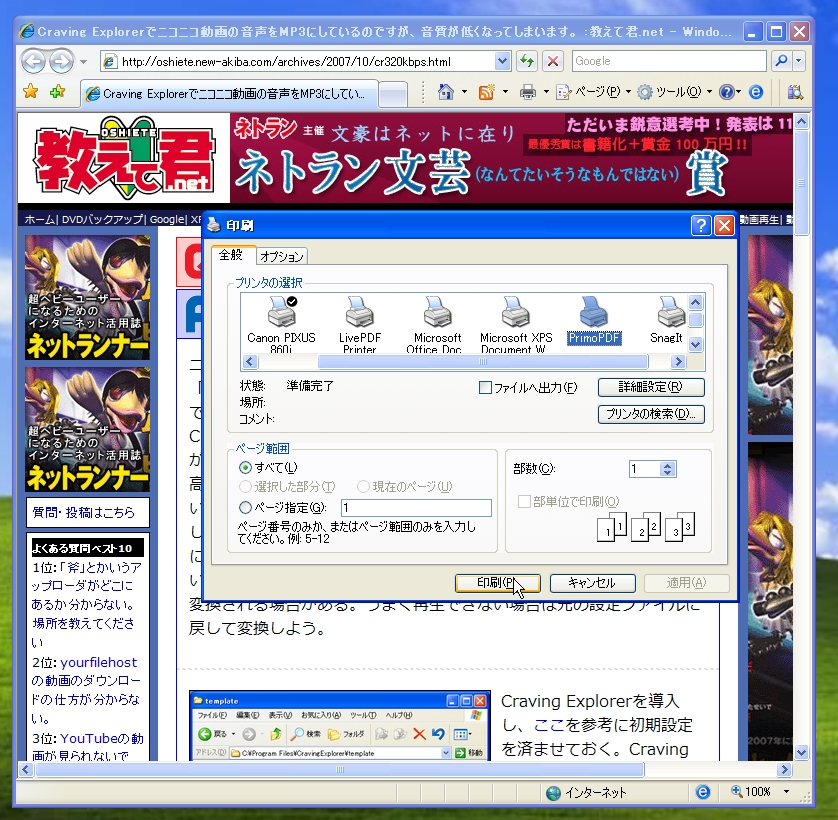Open the address bar URL dropdown
Image resolution: width=838 pixels, height=820 pixels.
502,61
